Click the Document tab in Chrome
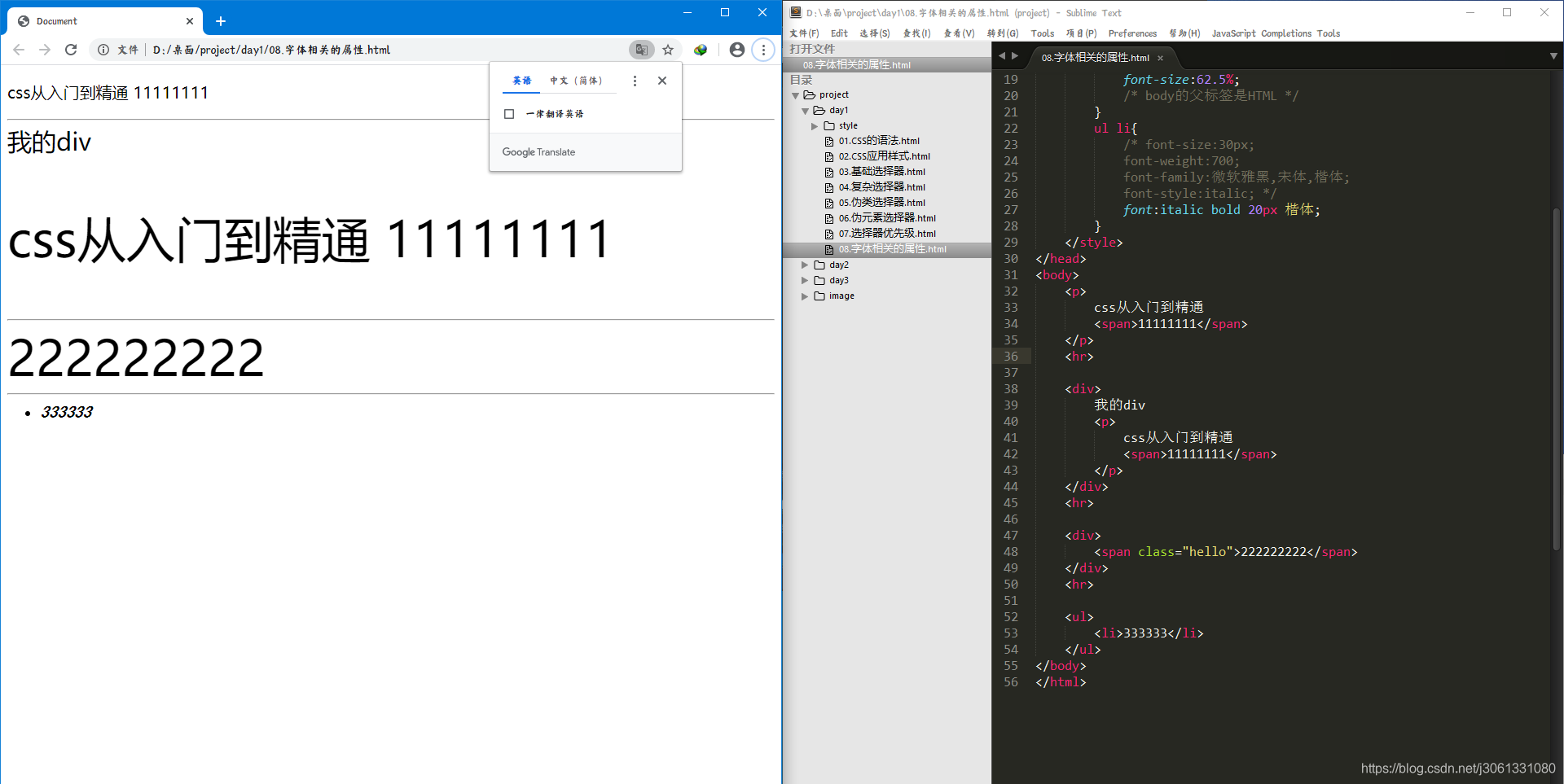 (x=106, y=21)
